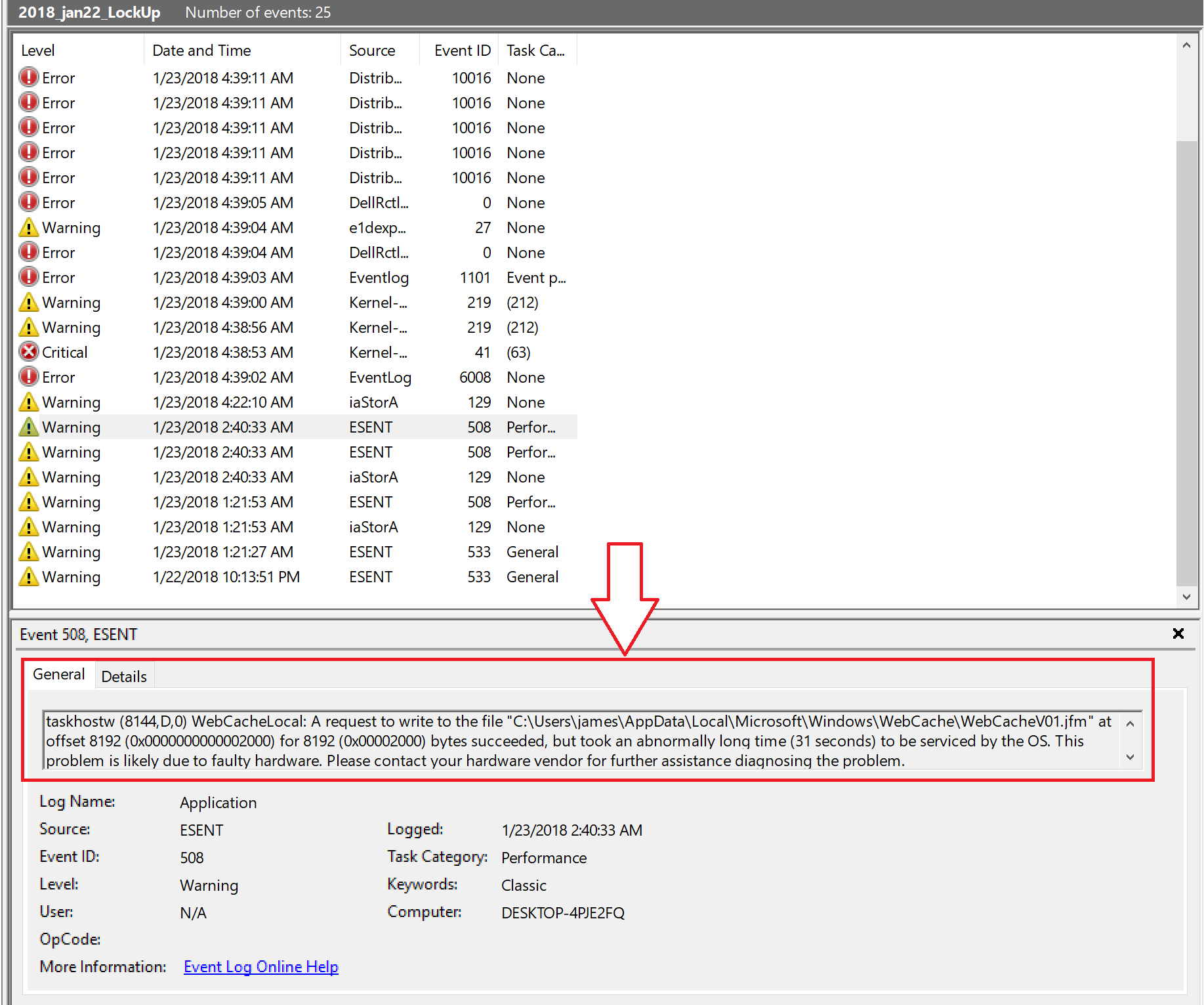Click the event list vertical scrollbar thumb
Viewport: 1204px width, 1005px height.
coord(1186,362)
